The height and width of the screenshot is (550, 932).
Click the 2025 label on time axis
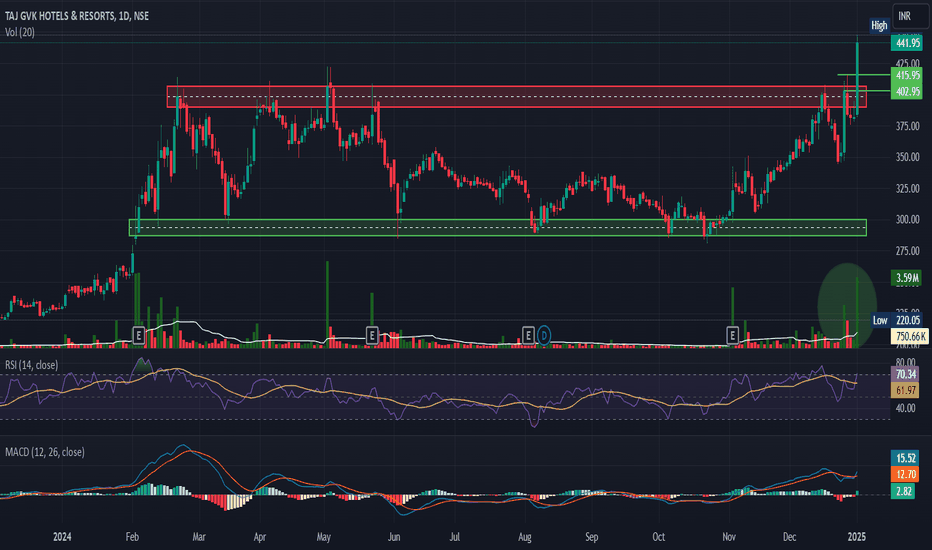click(857, 537)
